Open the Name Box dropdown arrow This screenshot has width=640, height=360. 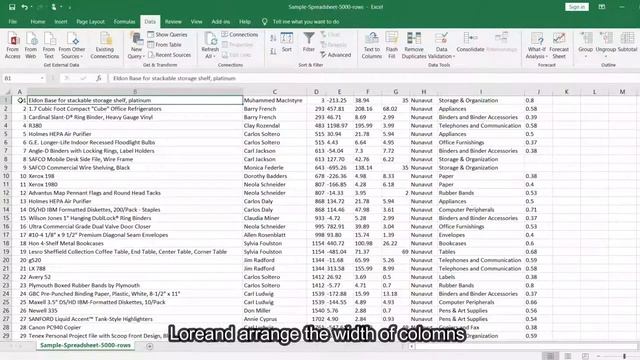pyautogui.click(x=42, y=78)
